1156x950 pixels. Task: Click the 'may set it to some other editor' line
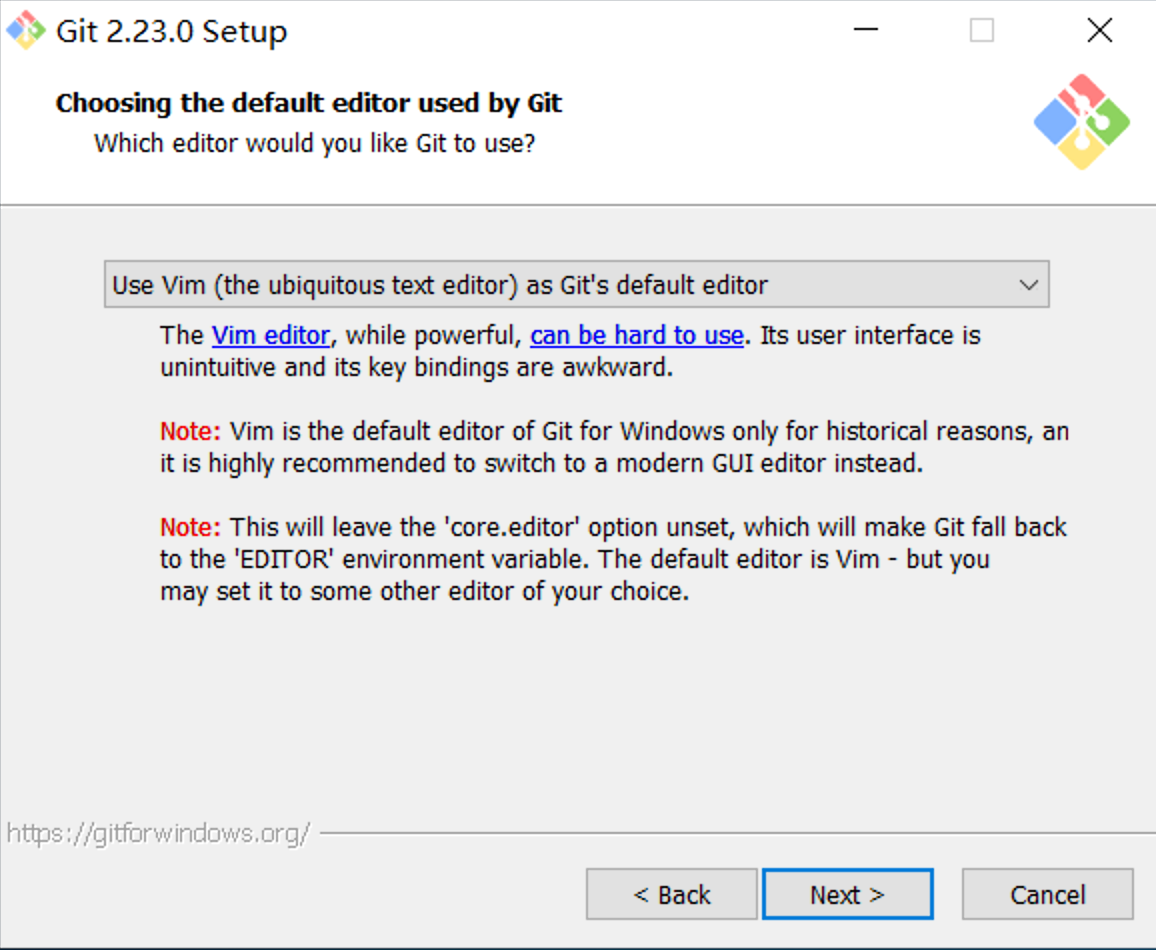click(425, 592)
